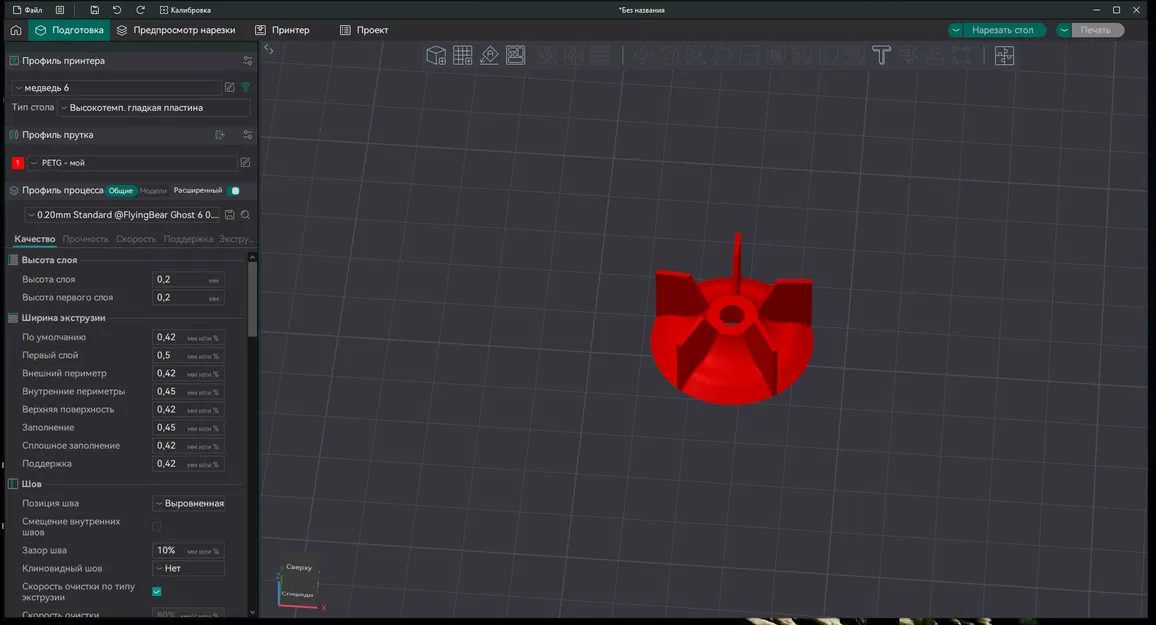Viewport: 1156px width, 625px height.
Task: Click the add filament icon
Action: coord(220,135)
